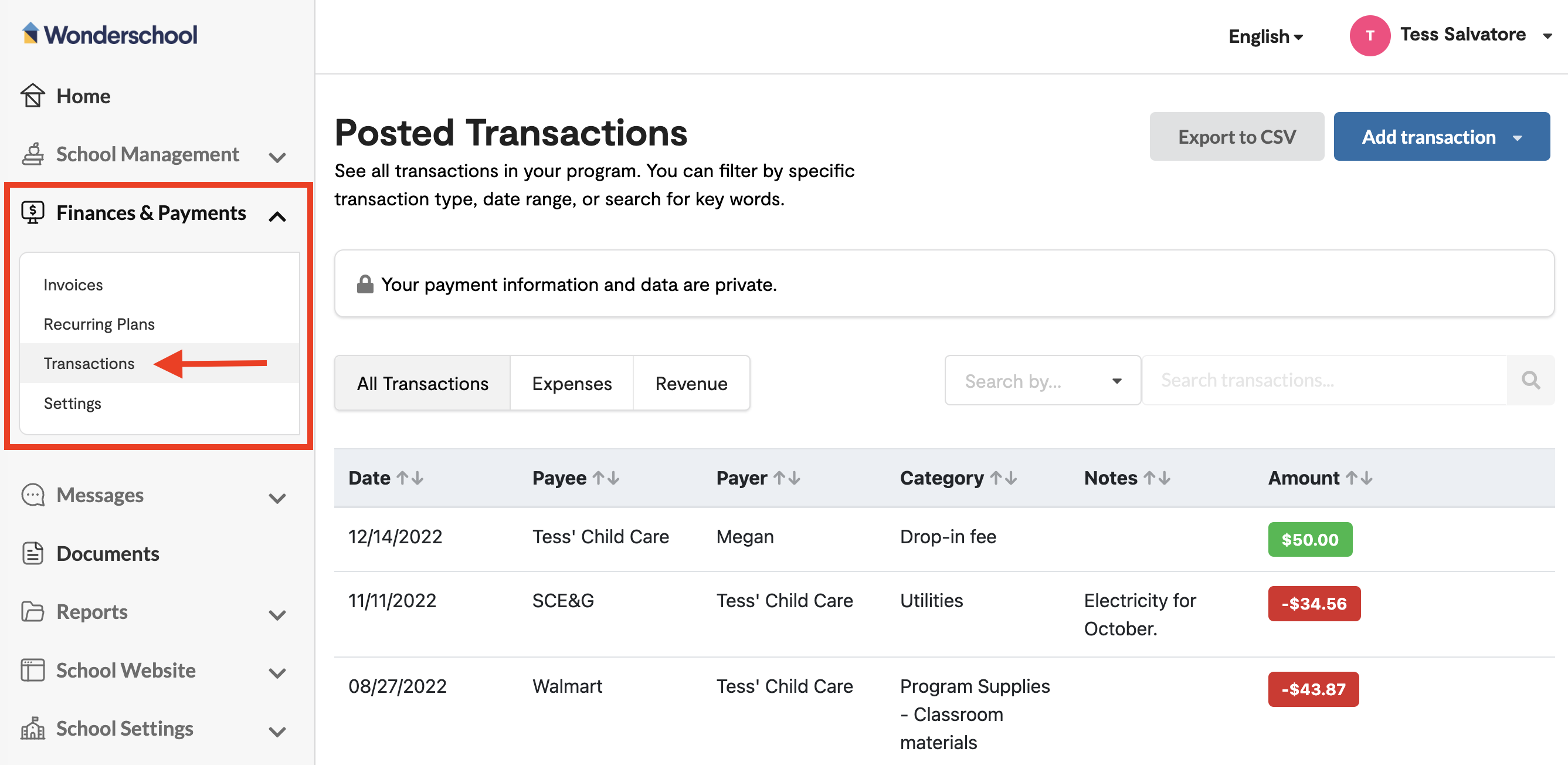Expand School Management chevron
This screenshot has height=765, width=1568.
pyautogui.click(x=277, y=157)
